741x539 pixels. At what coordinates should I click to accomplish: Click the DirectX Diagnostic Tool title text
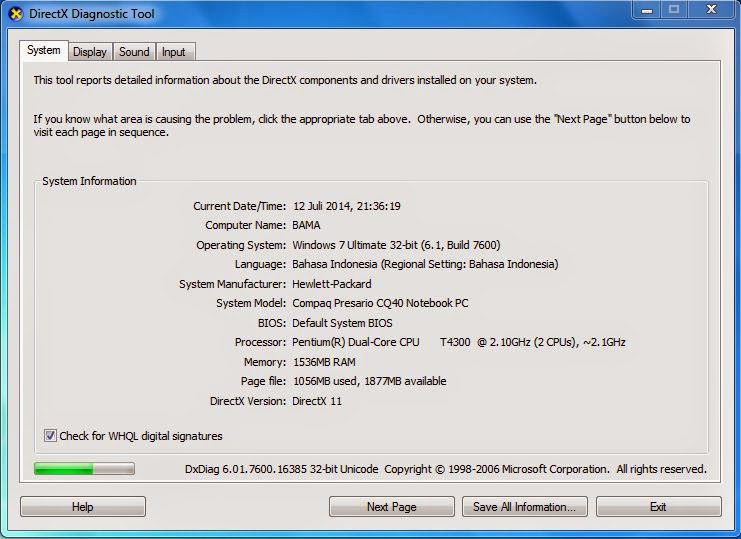point(92,14)
